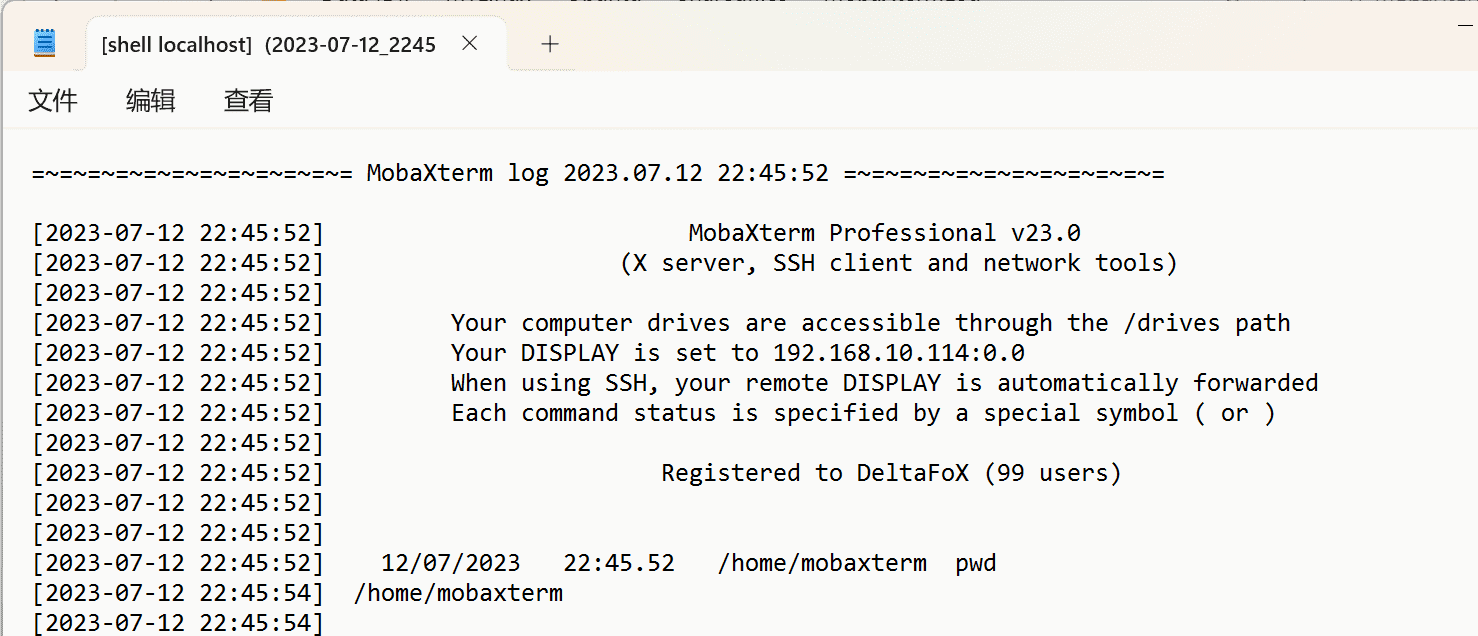1478x636 pixels.
Task: Click the '12/07/2023' date in prompt line
Action: [451, 563]
